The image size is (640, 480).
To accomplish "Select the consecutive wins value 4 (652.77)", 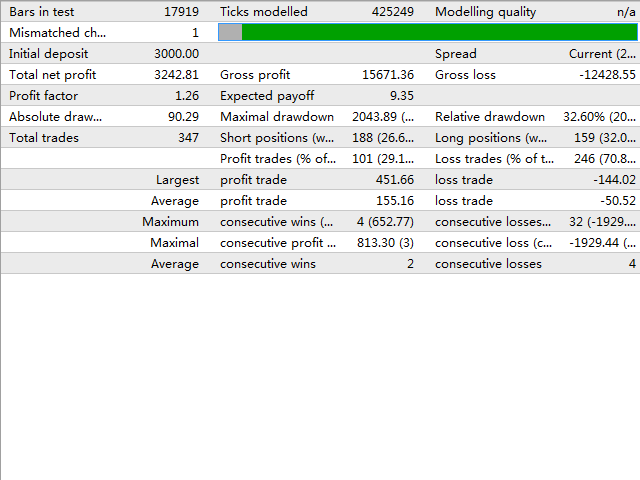I will tap(385, 222).
